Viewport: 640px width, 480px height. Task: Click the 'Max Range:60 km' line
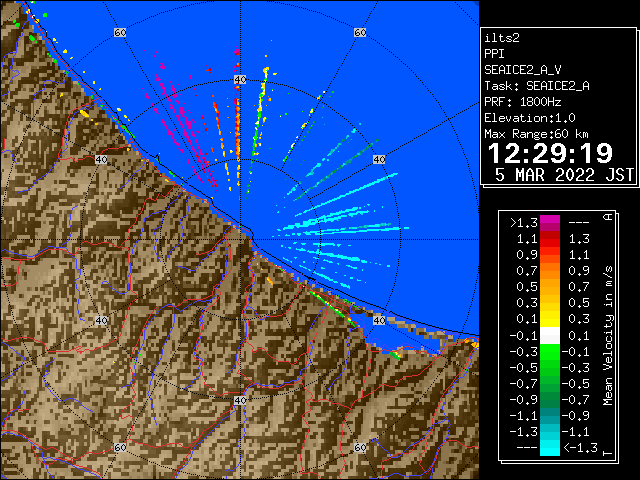point(536,134)
